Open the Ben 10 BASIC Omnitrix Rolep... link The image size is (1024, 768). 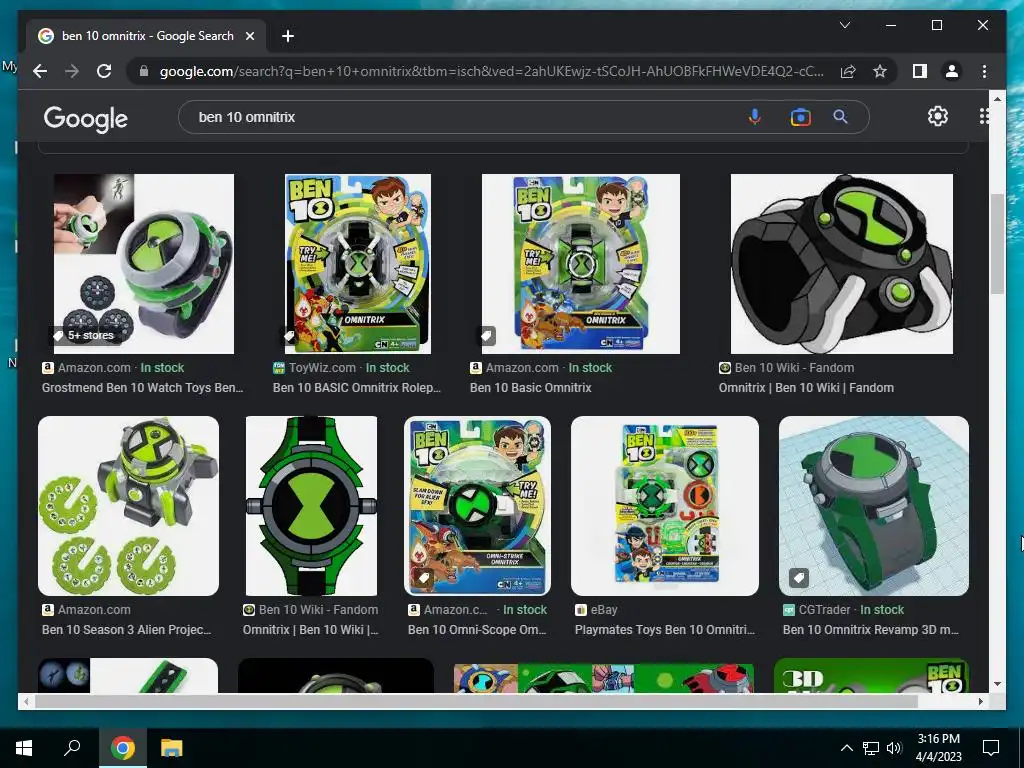(x=357, y=387)
